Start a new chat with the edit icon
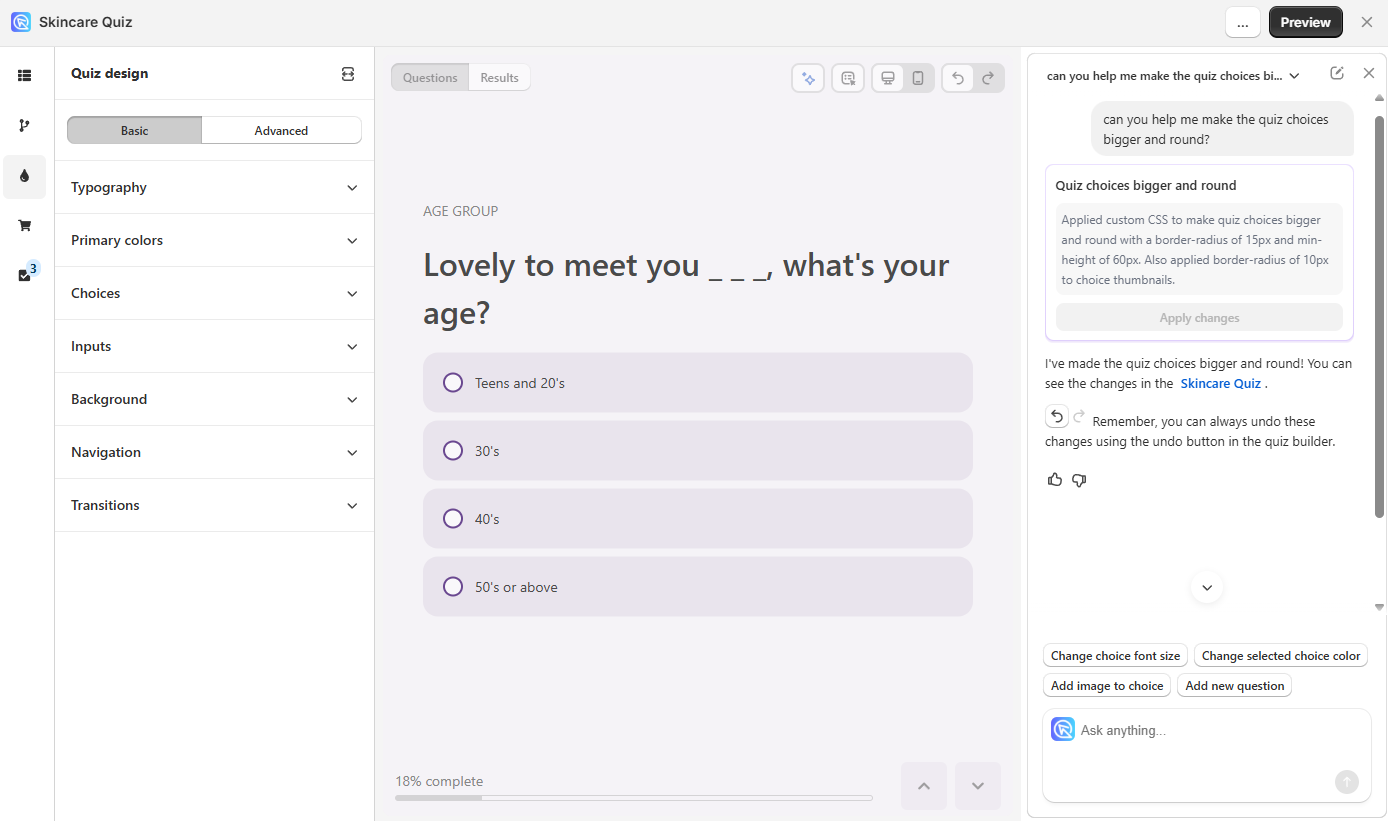This screenshot has width=1388, height=821. coord(1337,73)
